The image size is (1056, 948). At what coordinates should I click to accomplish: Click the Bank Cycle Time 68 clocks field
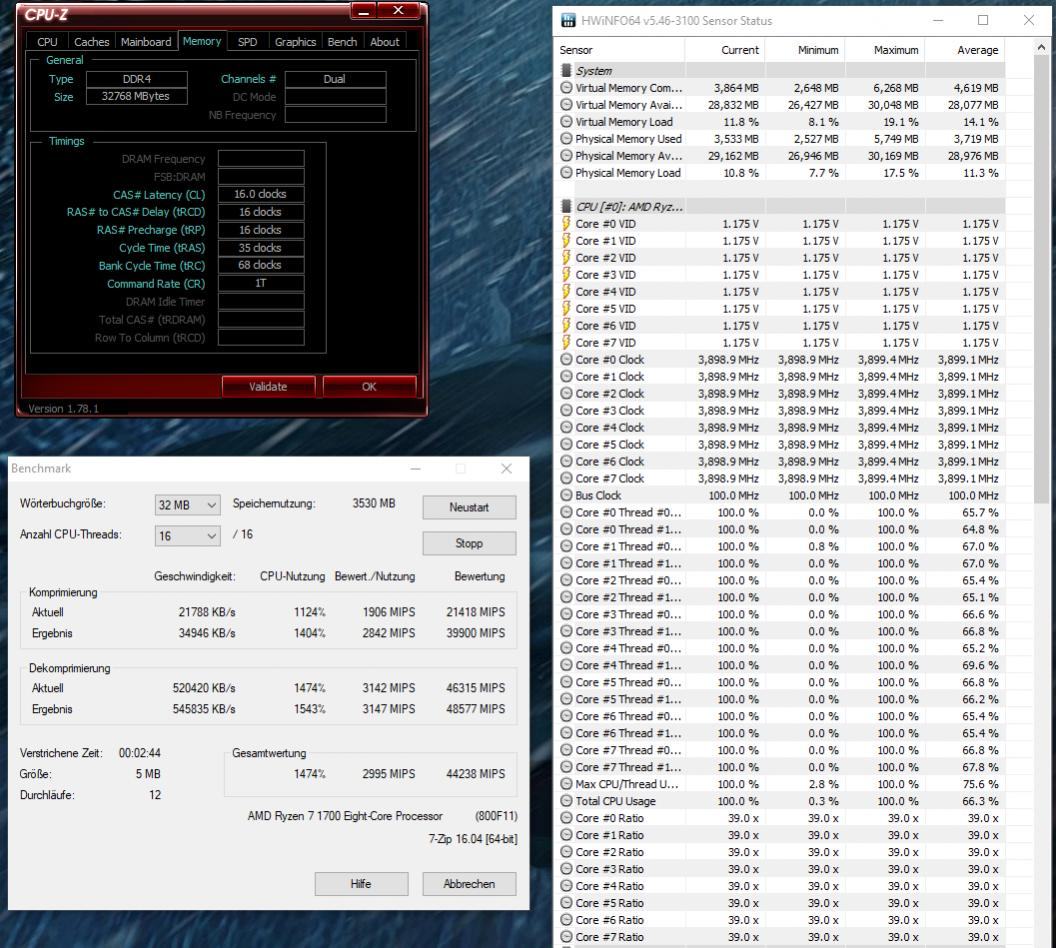[261, 265]
